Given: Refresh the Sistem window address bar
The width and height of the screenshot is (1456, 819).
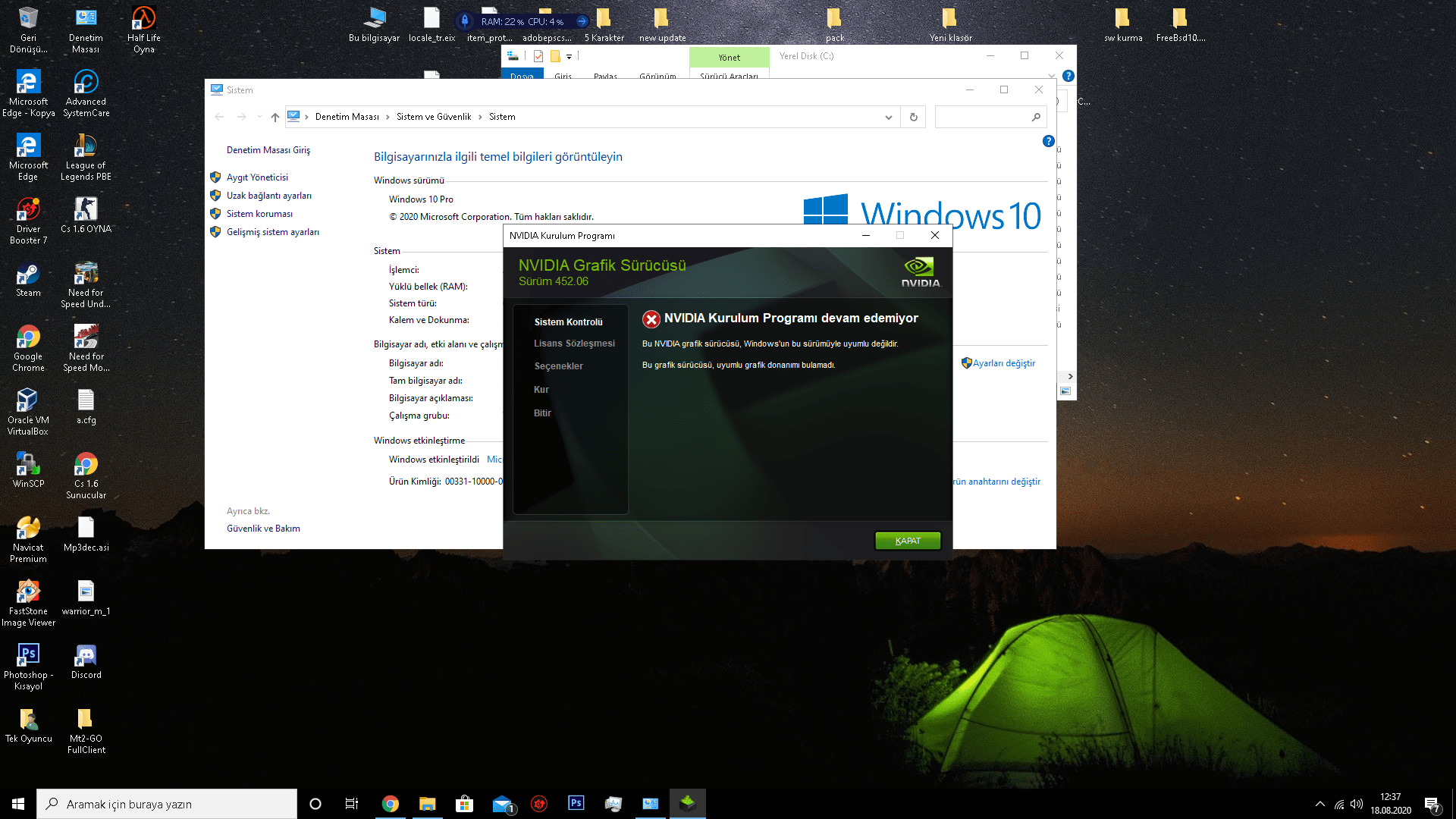Looking at the screenshot, I should [x=913, y=117].
